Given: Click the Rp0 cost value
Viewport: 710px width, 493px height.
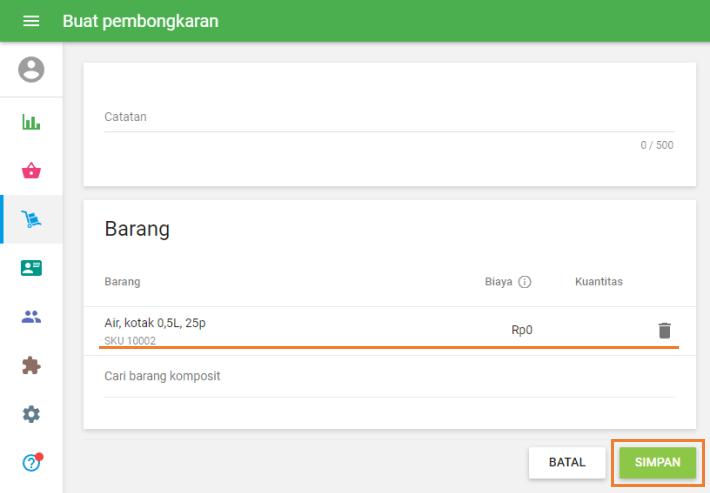Looking at the screenshot, I should (x=522, y=330).
